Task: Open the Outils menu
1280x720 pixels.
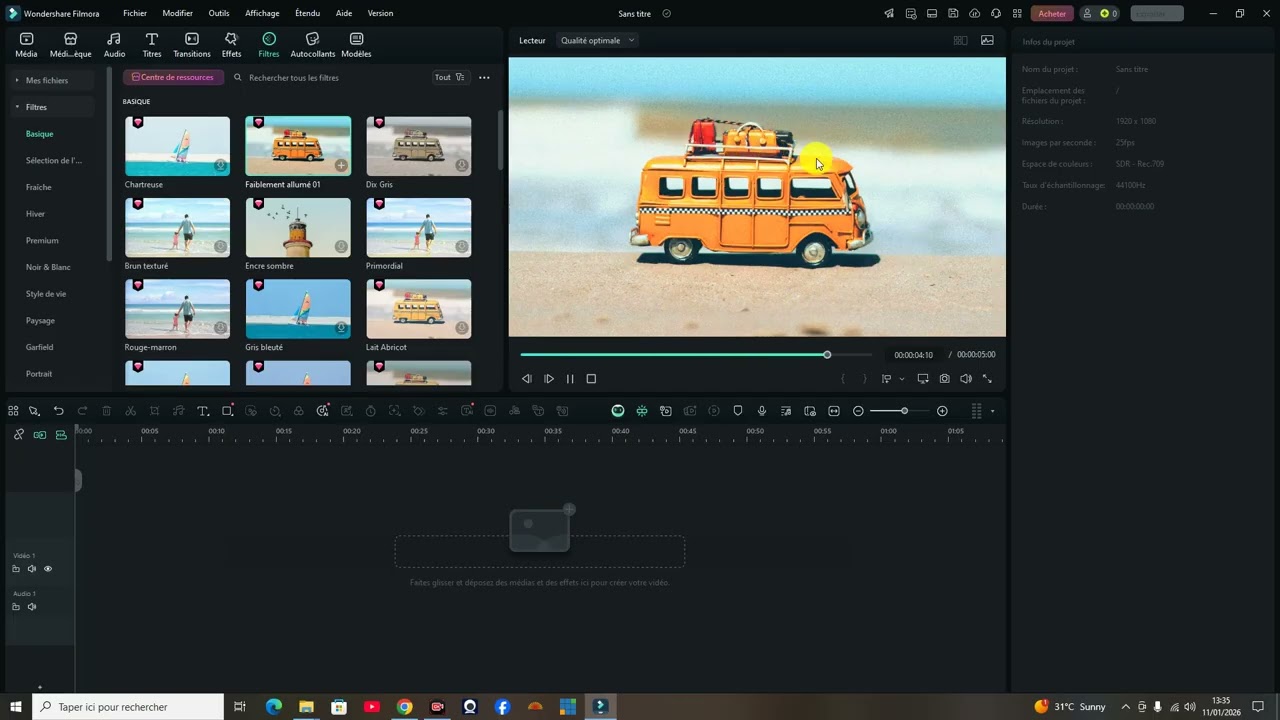Action: (219, 14)
